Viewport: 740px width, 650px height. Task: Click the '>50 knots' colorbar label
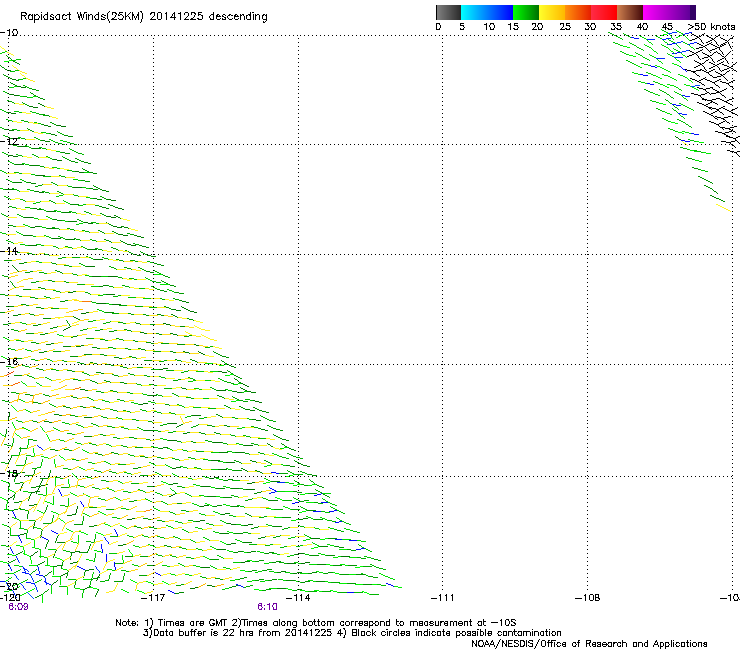pyautogui.click(x=711, y=27)
